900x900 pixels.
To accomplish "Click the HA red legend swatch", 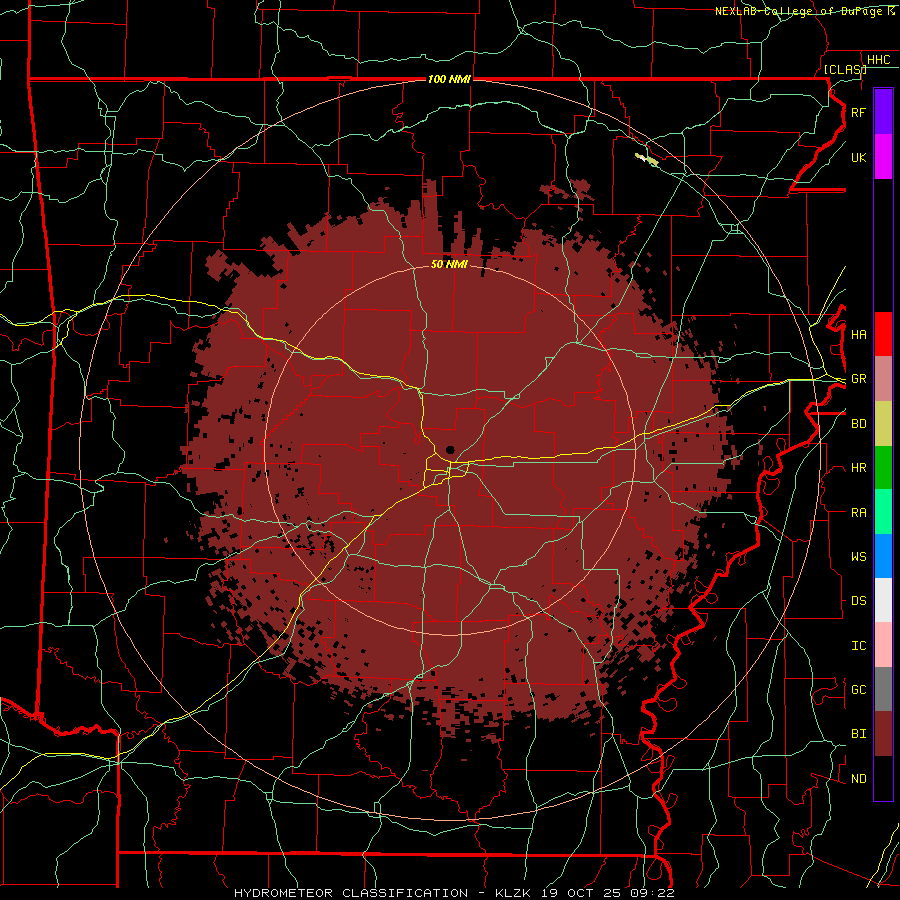I will coord(883,334).
